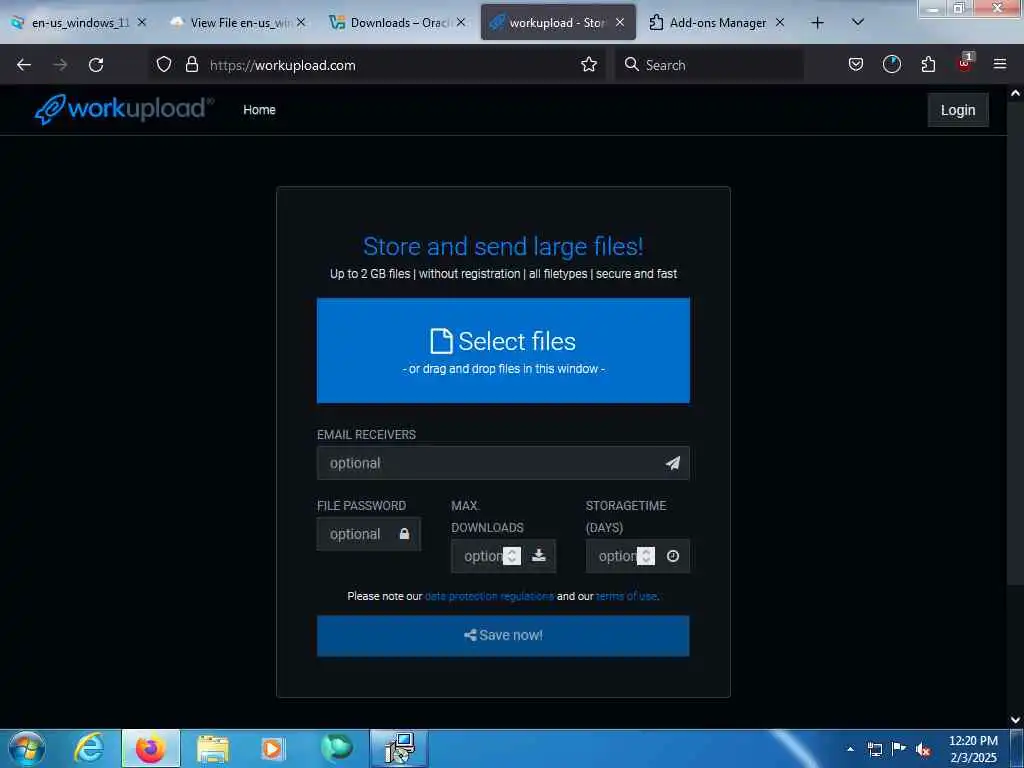1024x768 pixels.
Task: Click the circular toolbar extension icon
Action: pyautogui.click(x=891, y=65)
